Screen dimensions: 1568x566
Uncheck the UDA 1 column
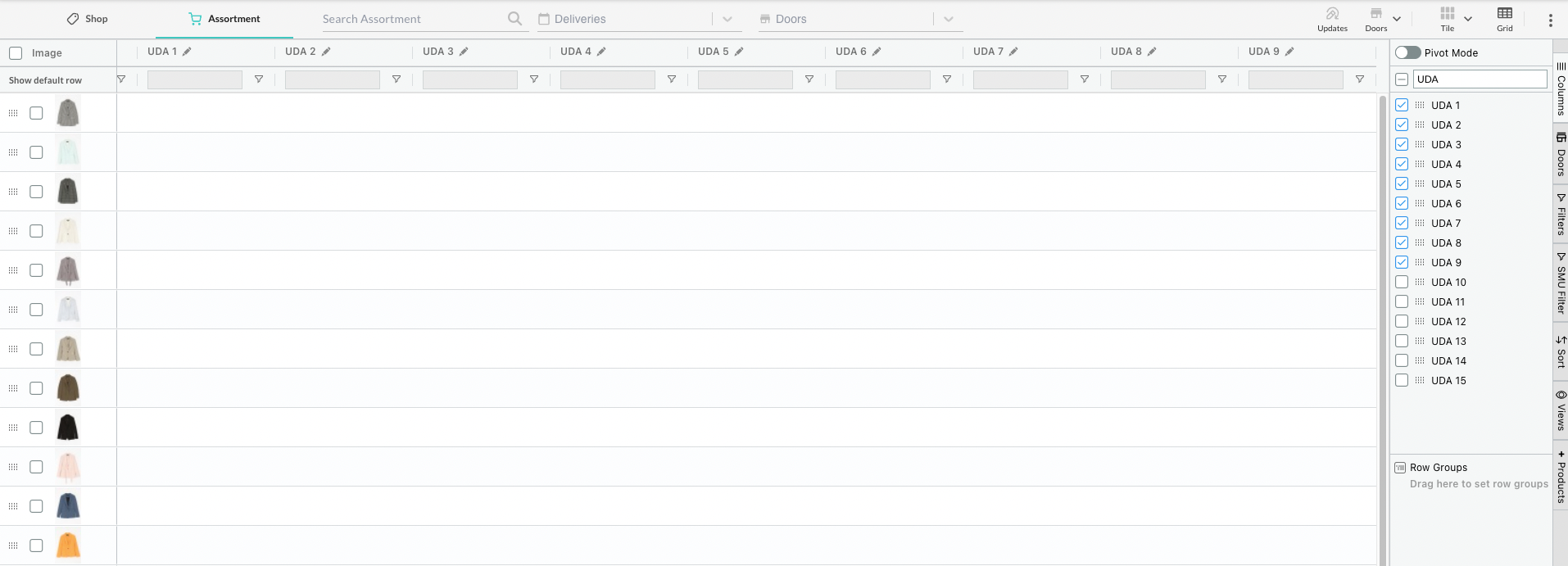click(x=1402, y=105)
